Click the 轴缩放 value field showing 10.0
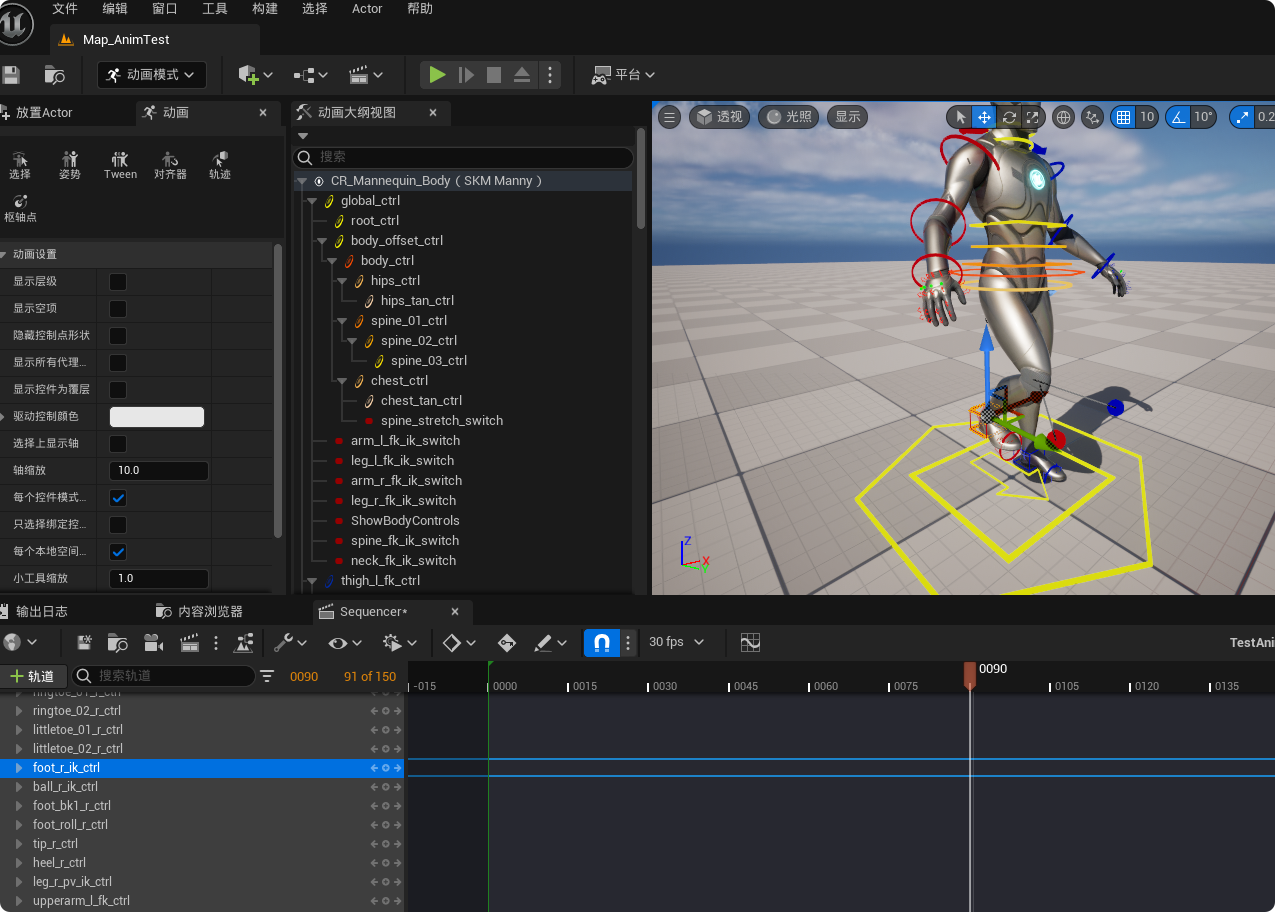The height and width of the screenshot is (912, 1275). click(x=158, y=470)
